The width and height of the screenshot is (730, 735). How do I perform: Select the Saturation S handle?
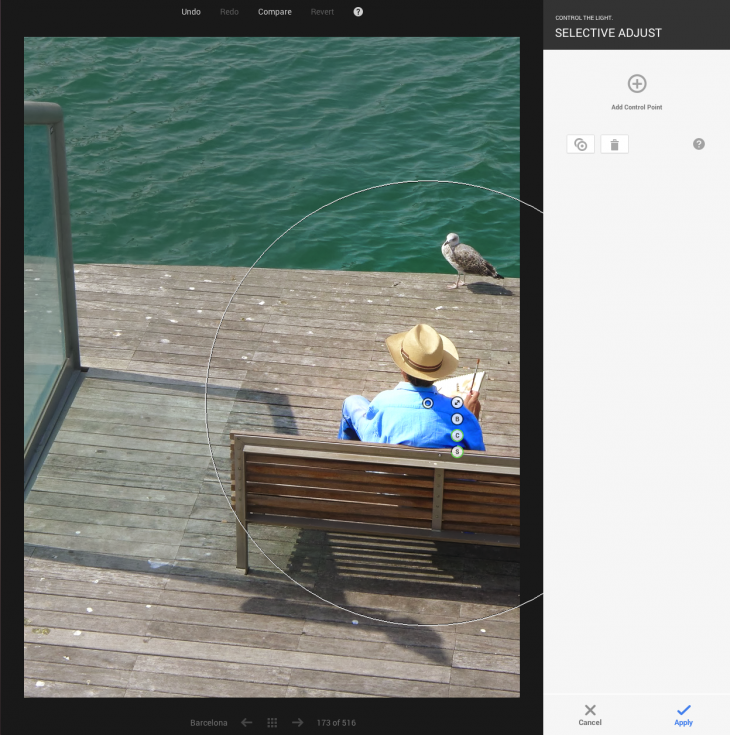click(x=457, y=452)
